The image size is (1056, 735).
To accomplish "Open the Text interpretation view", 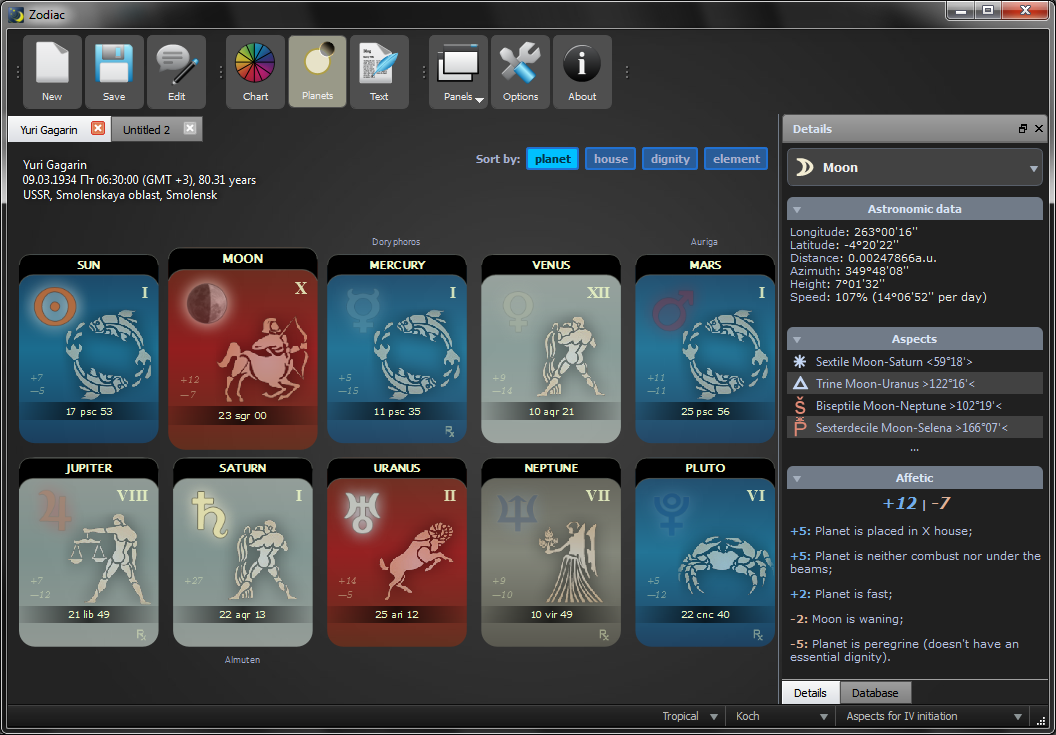I will pos(379,71).
